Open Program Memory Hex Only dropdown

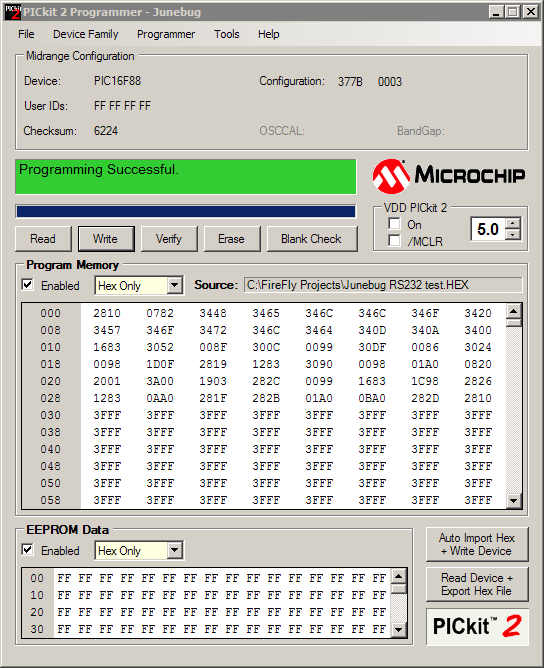pos(175,285)
